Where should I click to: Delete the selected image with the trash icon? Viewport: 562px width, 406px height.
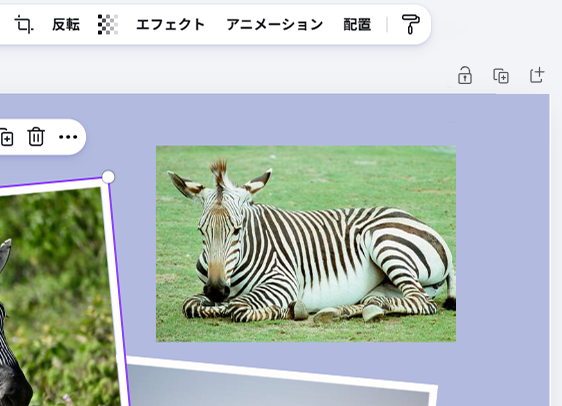click(x=36, y=137)
